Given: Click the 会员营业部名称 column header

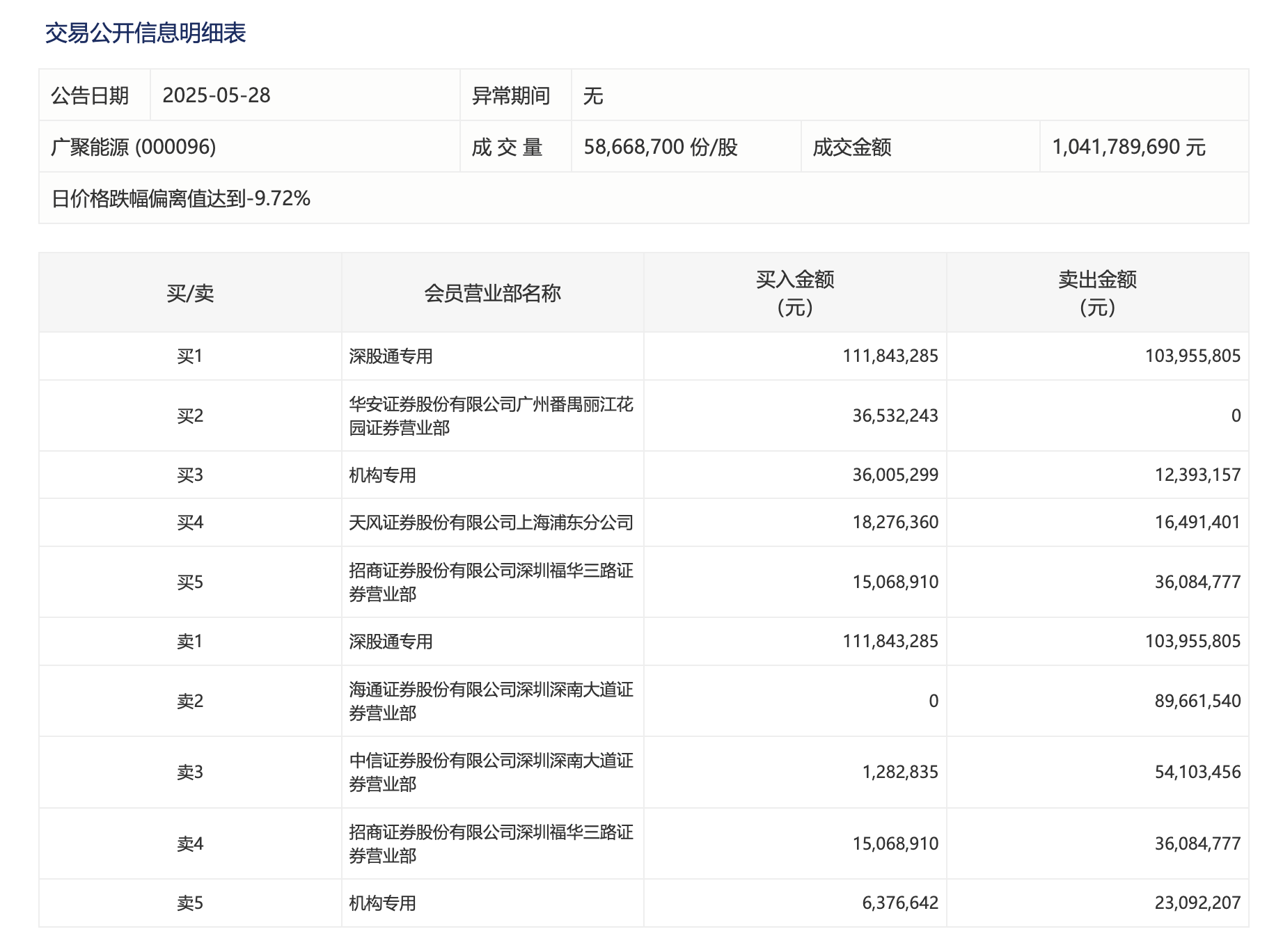Looking at the screenshot, I should click(x=492, y=293).
